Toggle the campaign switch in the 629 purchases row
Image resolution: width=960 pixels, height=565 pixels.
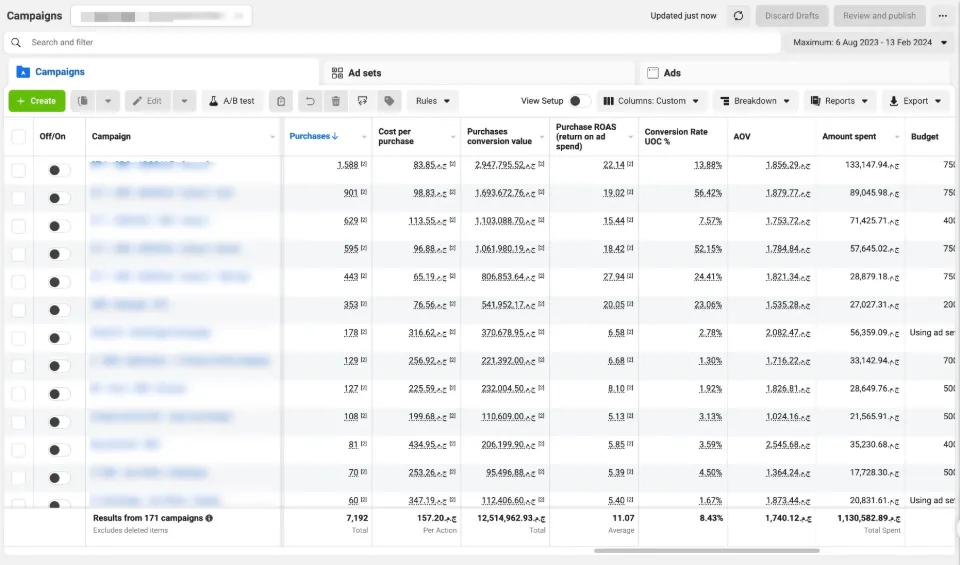pyautogui.click(x=59, y=226)
